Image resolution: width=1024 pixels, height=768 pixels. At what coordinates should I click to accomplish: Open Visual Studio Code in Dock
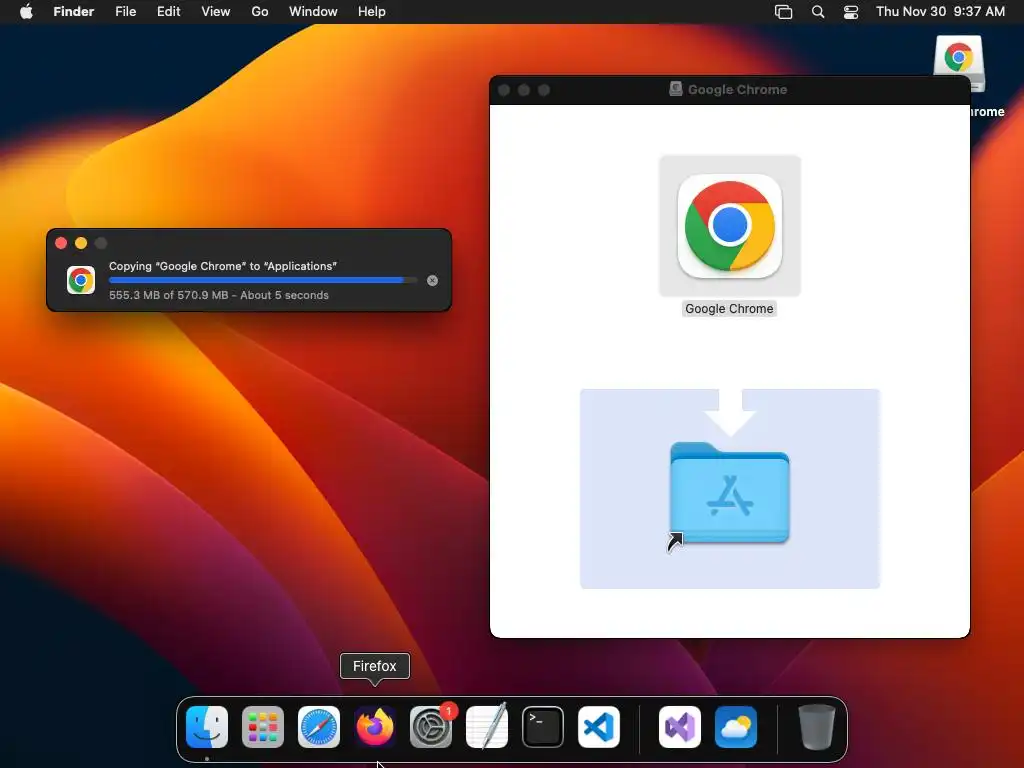[x=599, y=727]
